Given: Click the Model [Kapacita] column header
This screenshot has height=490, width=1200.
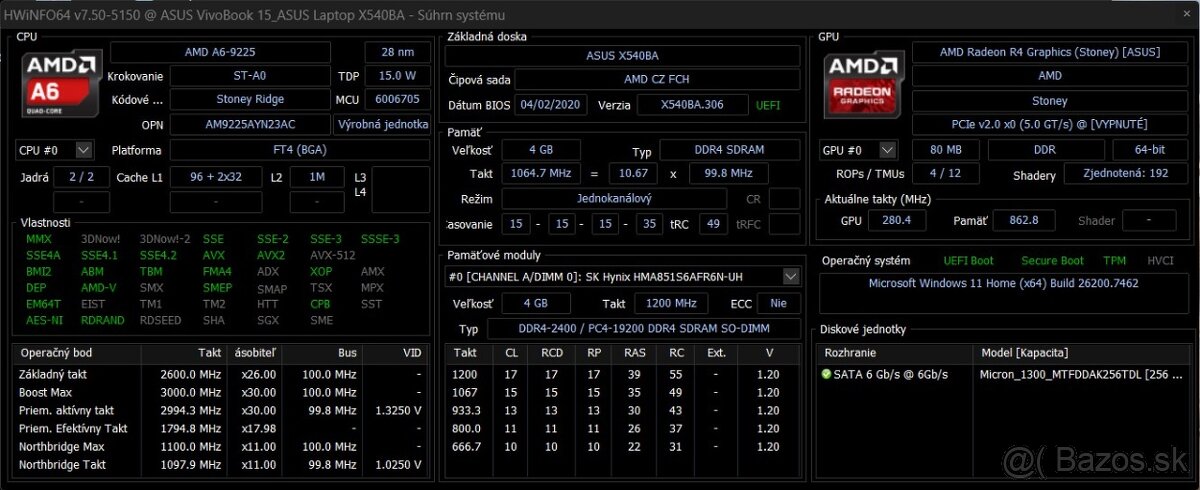Looking at the screenshot, I should [1024, 353].
